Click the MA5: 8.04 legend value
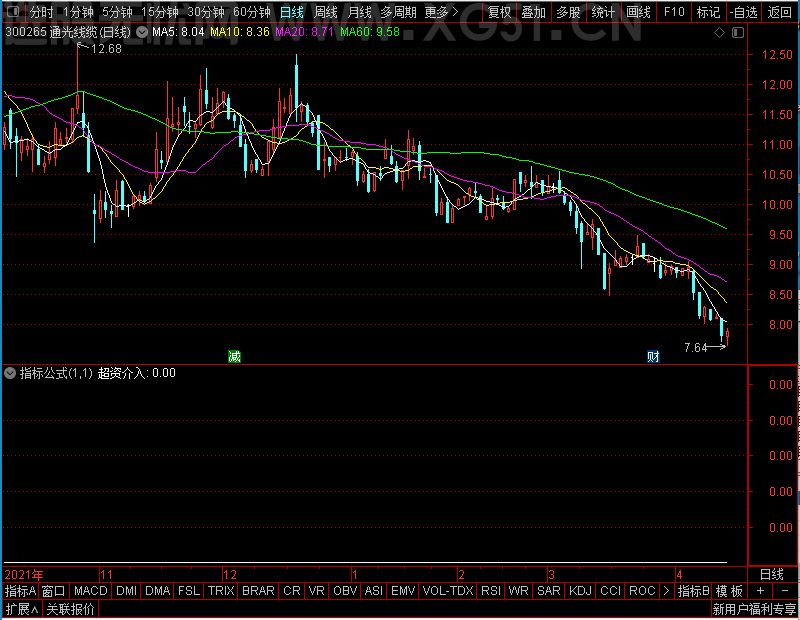The width and height of the screenshot is (800, 620). tap(178, 32)
